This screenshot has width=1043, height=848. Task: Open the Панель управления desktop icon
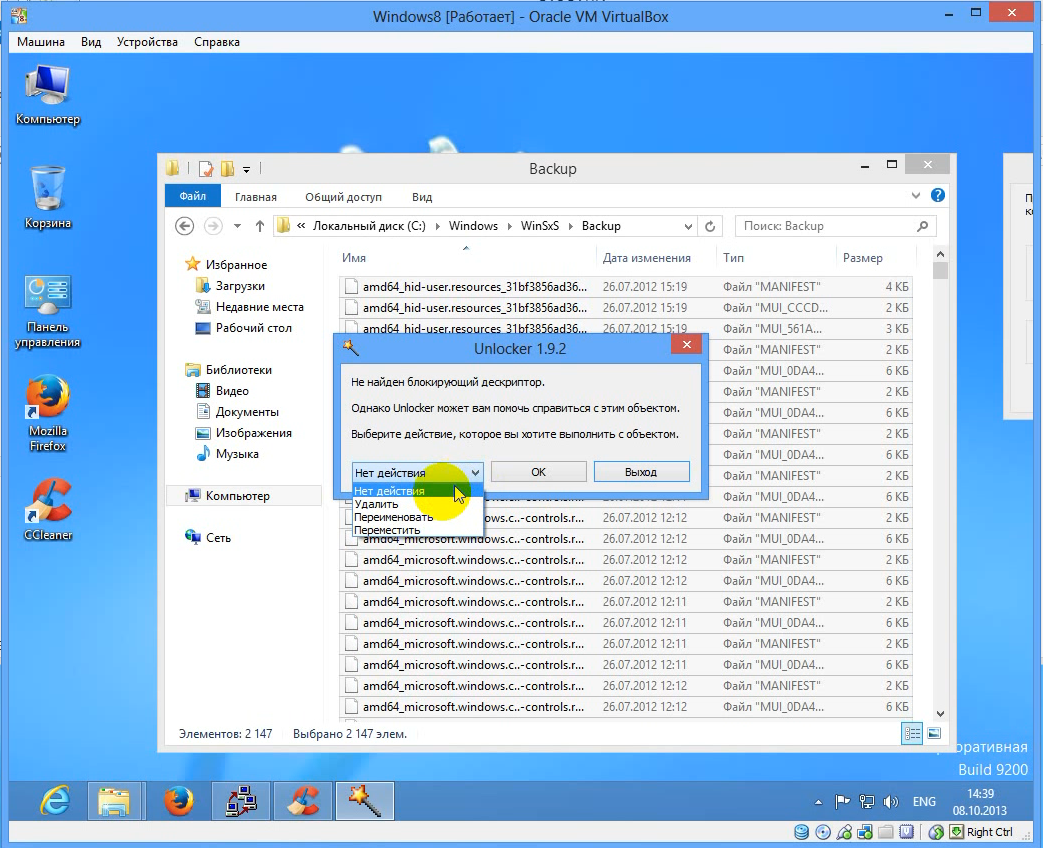pyautogui.click(x=47, y=311)
